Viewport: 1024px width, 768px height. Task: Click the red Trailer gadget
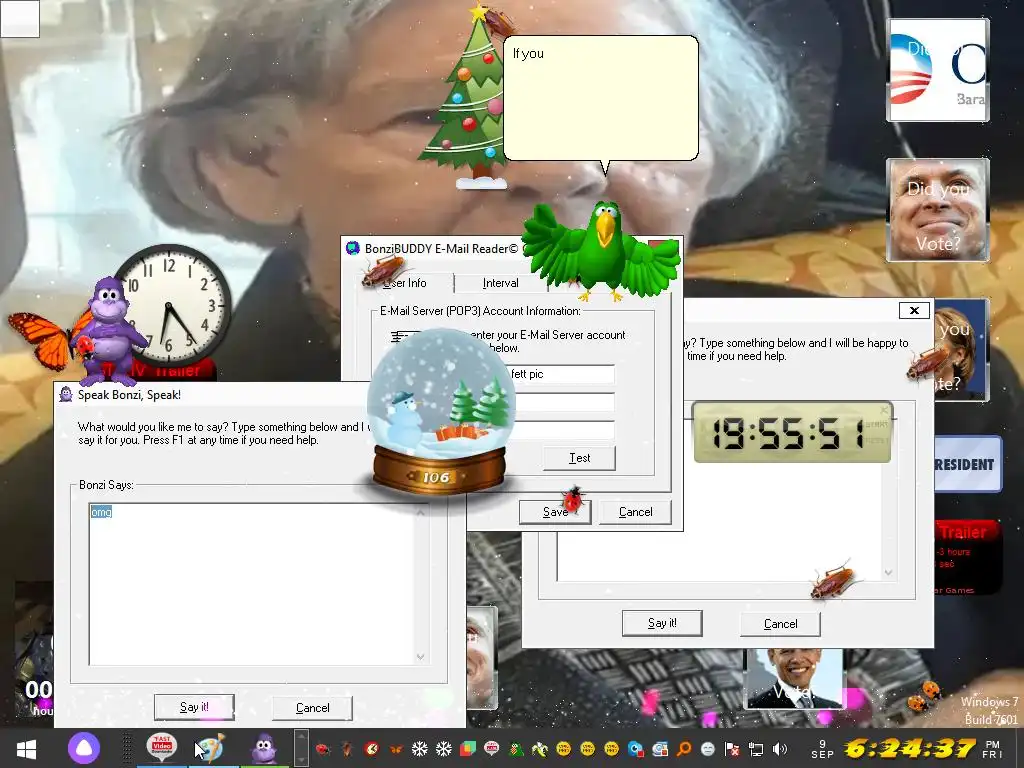coord(967,556)
